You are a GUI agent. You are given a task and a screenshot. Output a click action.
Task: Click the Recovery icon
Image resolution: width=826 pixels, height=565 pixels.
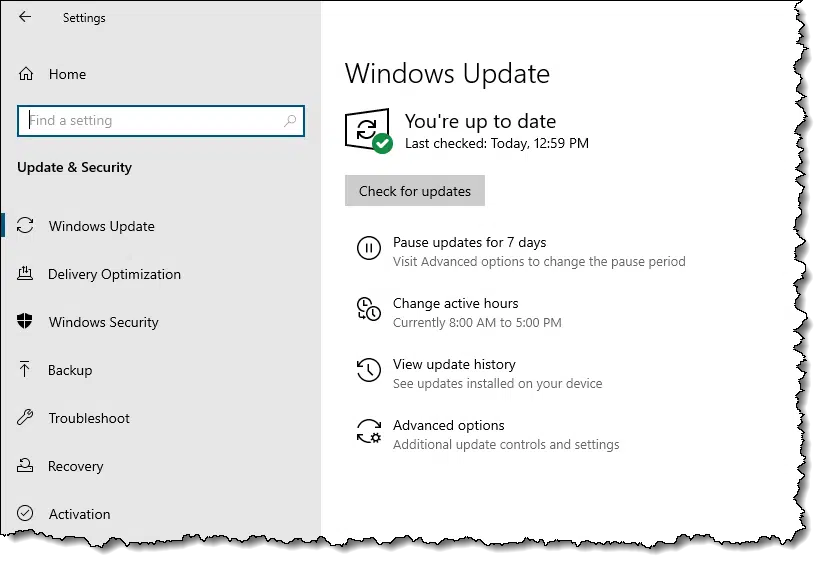25,465
